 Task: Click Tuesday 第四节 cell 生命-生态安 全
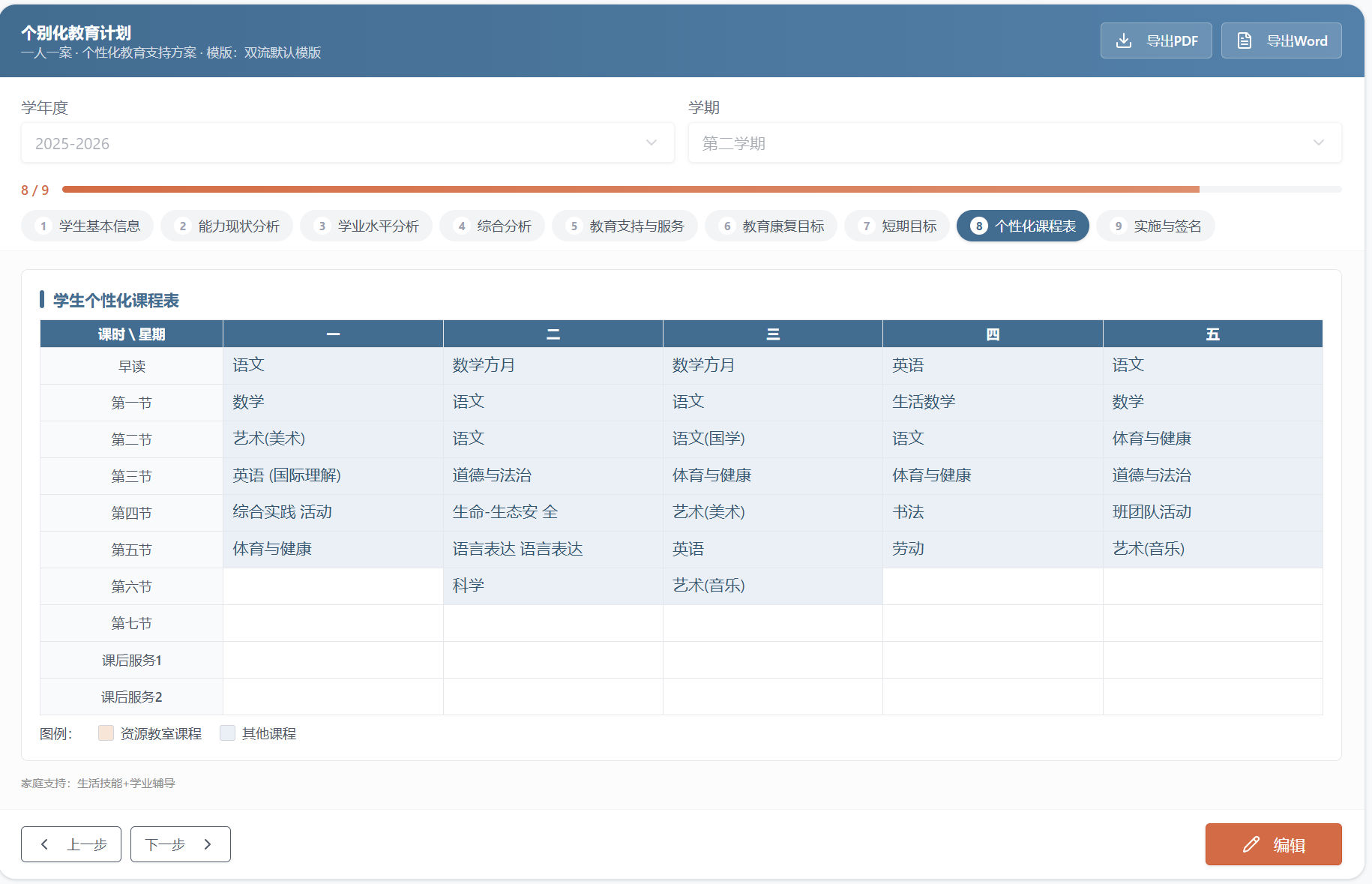click(553, 513)
